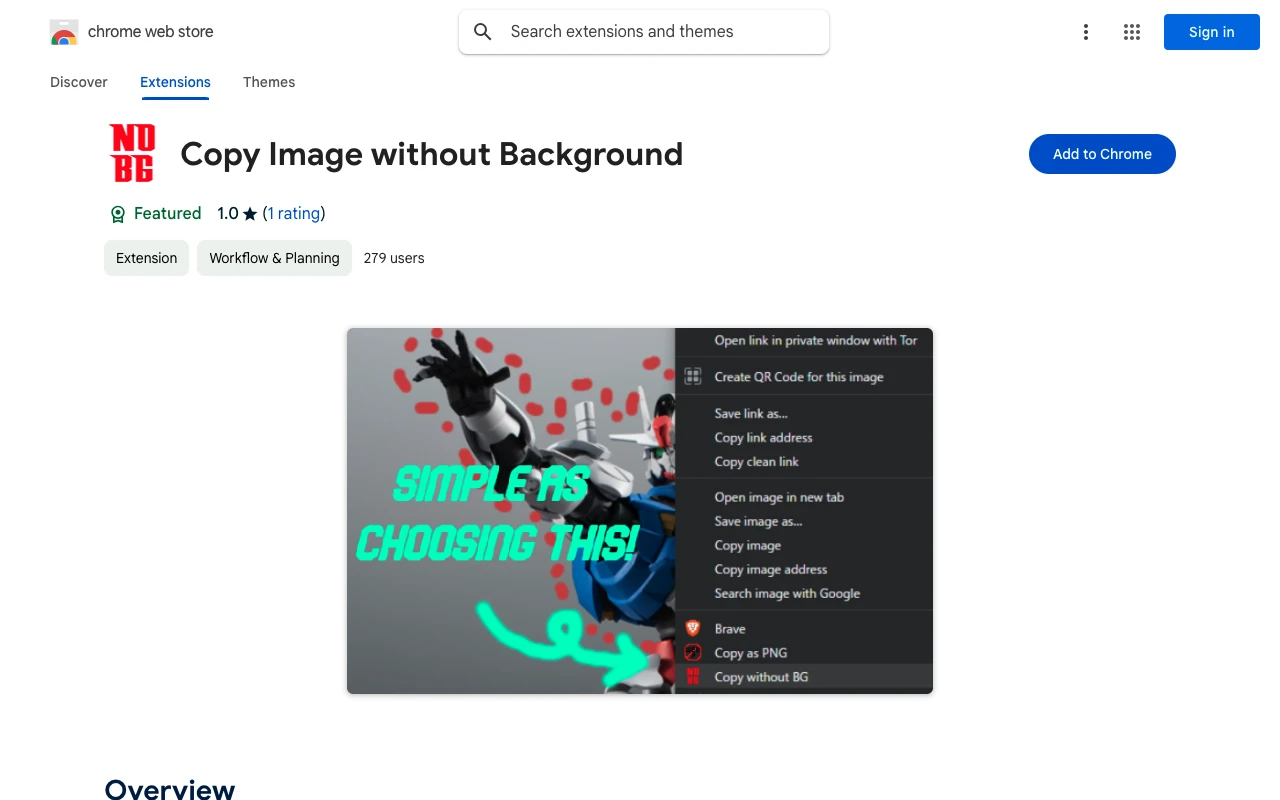Click the search magnifier icon
The width and height of the screenshot is (1280, 800).
coord(483,32)
